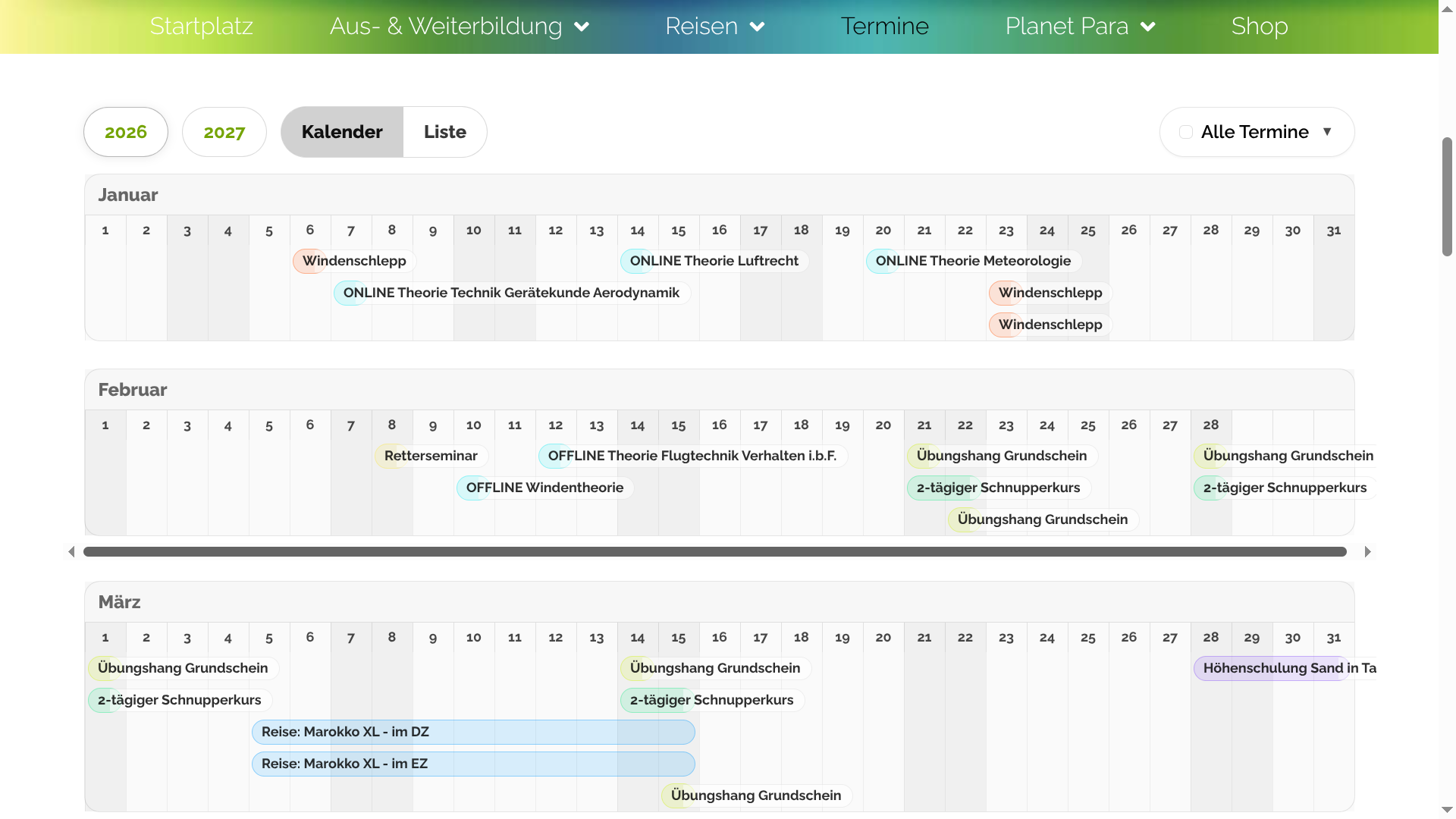This screenshot has width=1456, height=819.
Task: Click the calendar horizontal scrollbar
Action: (x=713, y=552)
